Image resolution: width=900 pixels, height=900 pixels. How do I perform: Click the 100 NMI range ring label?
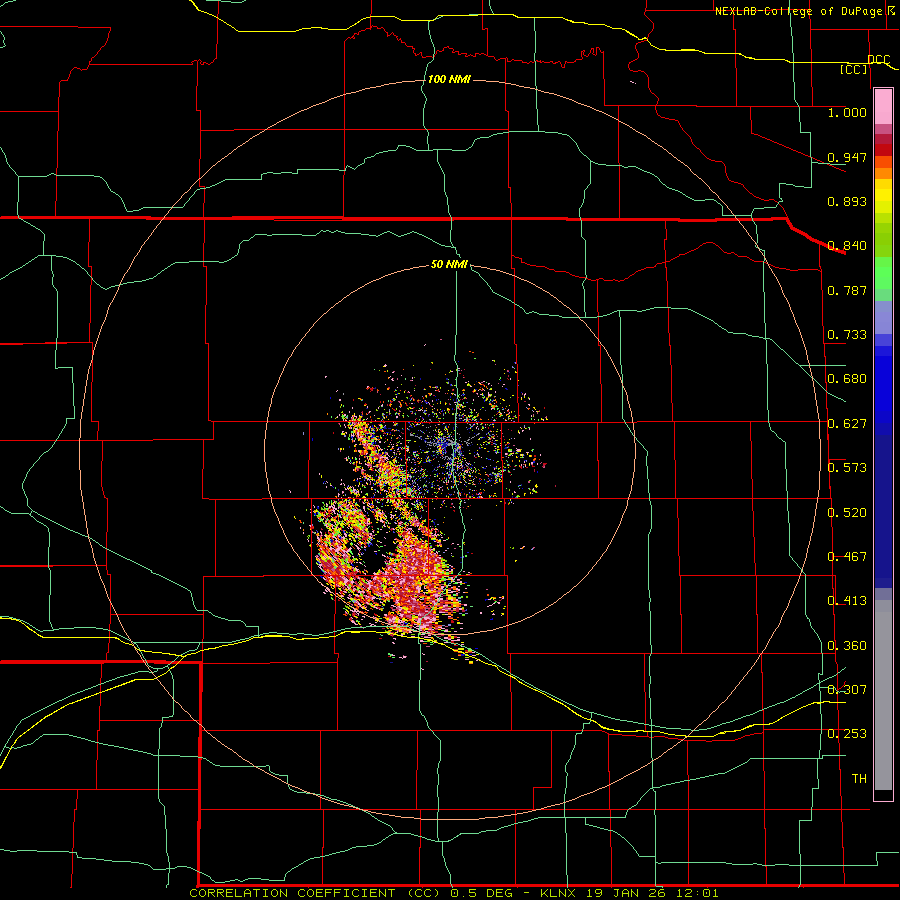[x=449, y=79]
